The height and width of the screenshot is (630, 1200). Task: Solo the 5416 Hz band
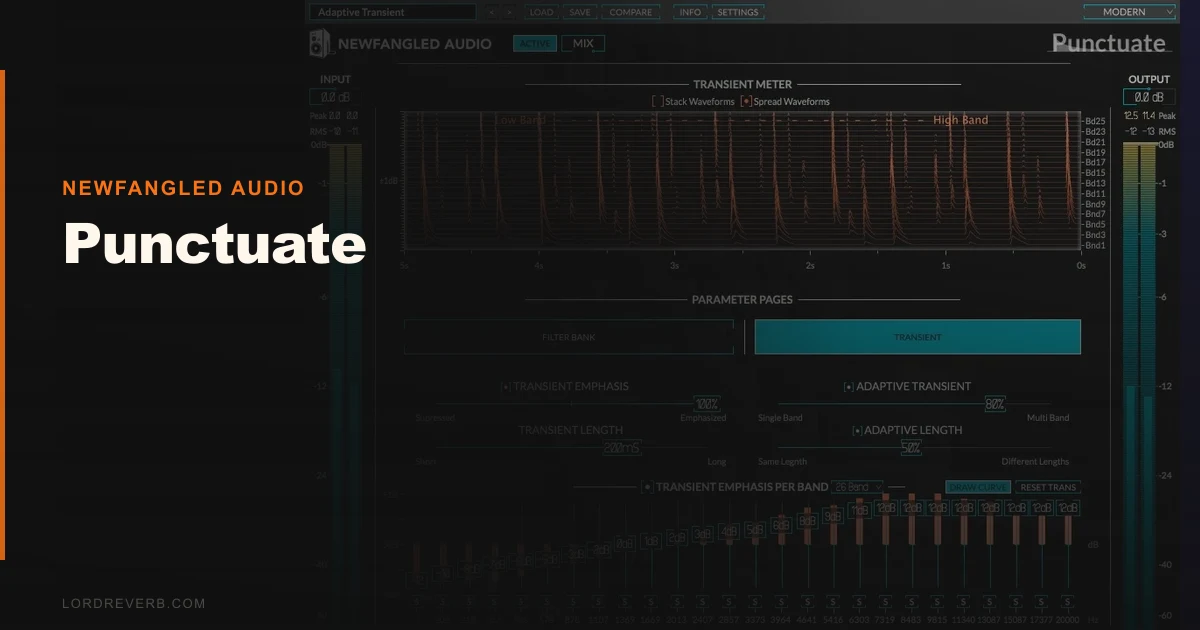coord(833,603)
